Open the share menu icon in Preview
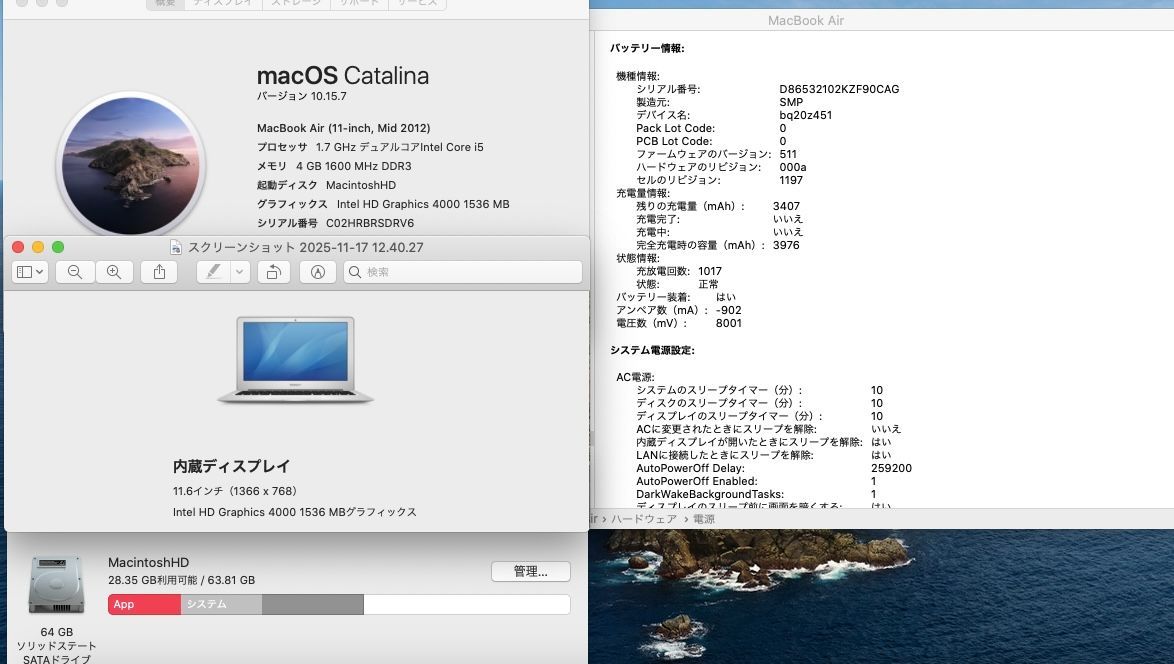The height and width of the screenshot is (664, 1174). 159,272
